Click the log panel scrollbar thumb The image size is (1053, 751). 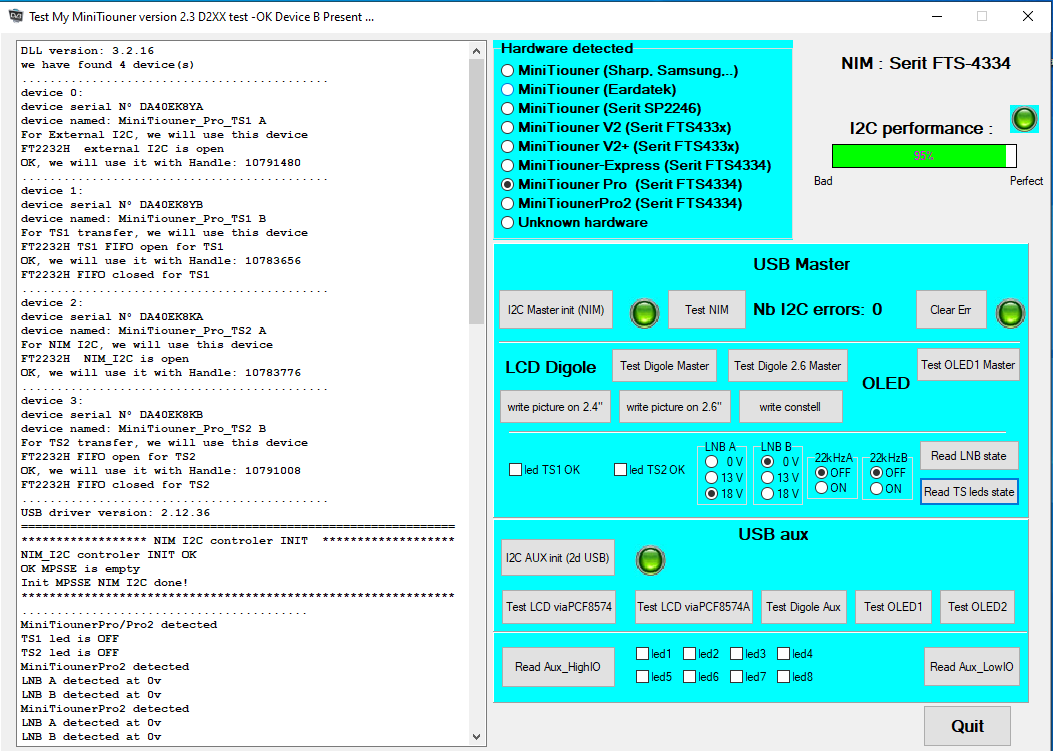click(x=476, y=191)
